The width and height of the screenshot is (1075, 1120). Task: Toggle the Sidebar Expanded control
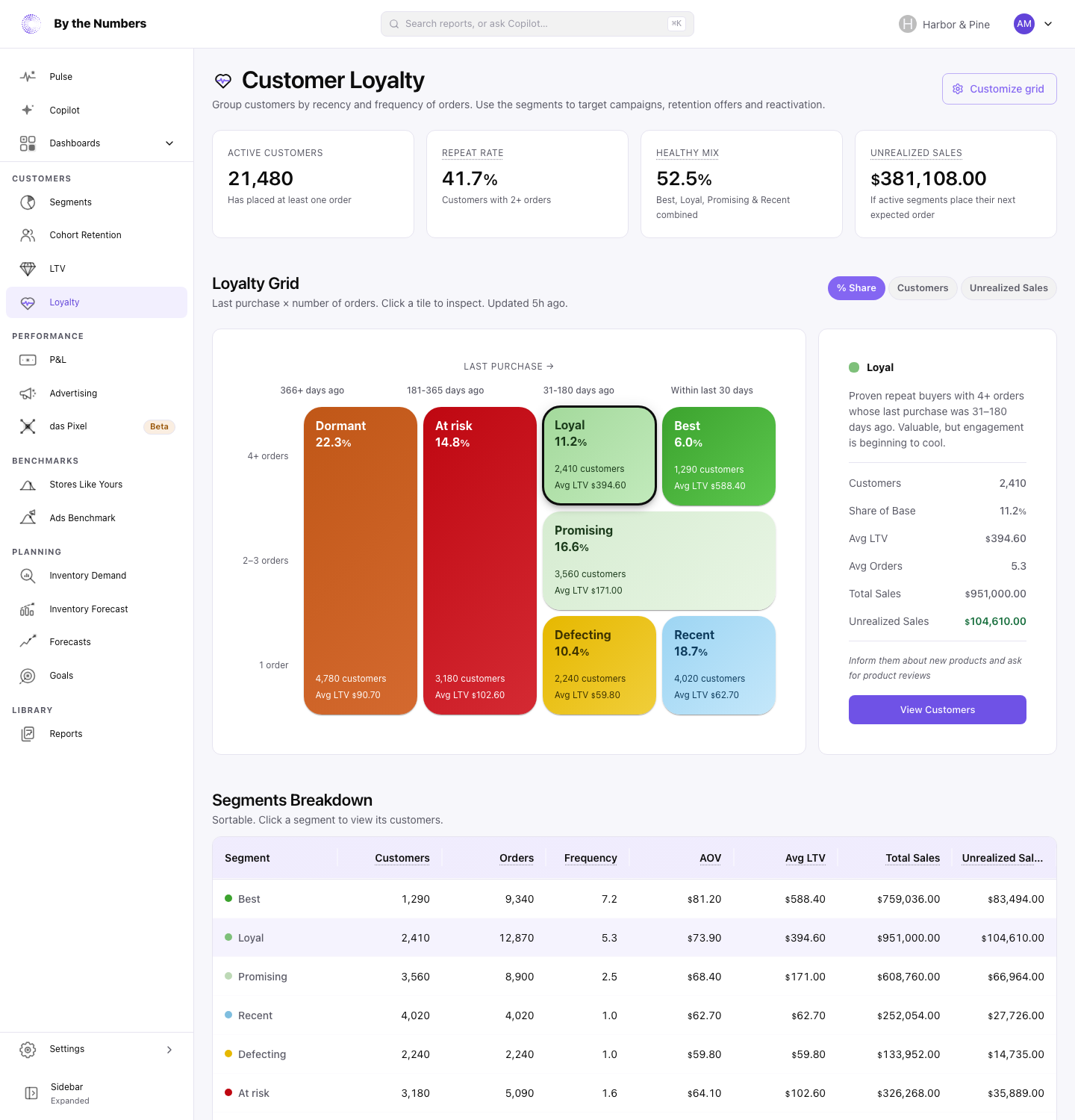pyautogui.click(x=97, y=1093)
